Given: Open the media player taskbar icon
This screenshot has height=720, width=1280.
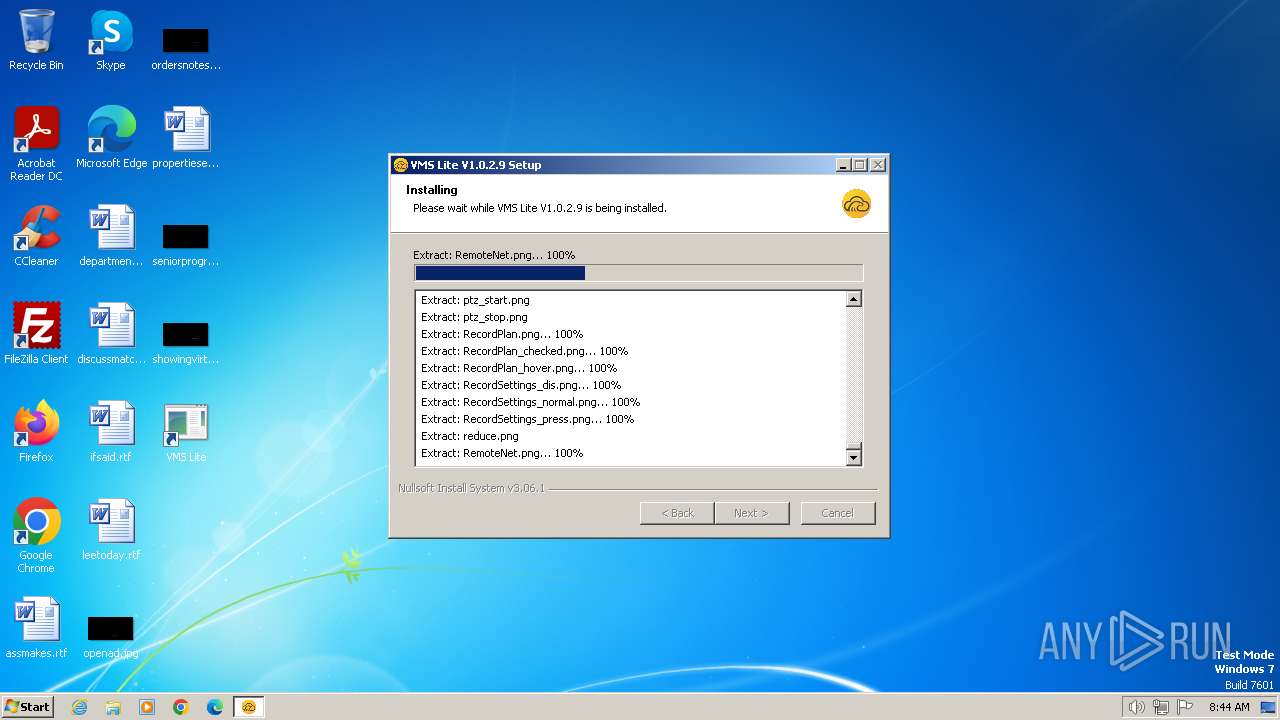Looking at the screenshot, I should 147,707.
